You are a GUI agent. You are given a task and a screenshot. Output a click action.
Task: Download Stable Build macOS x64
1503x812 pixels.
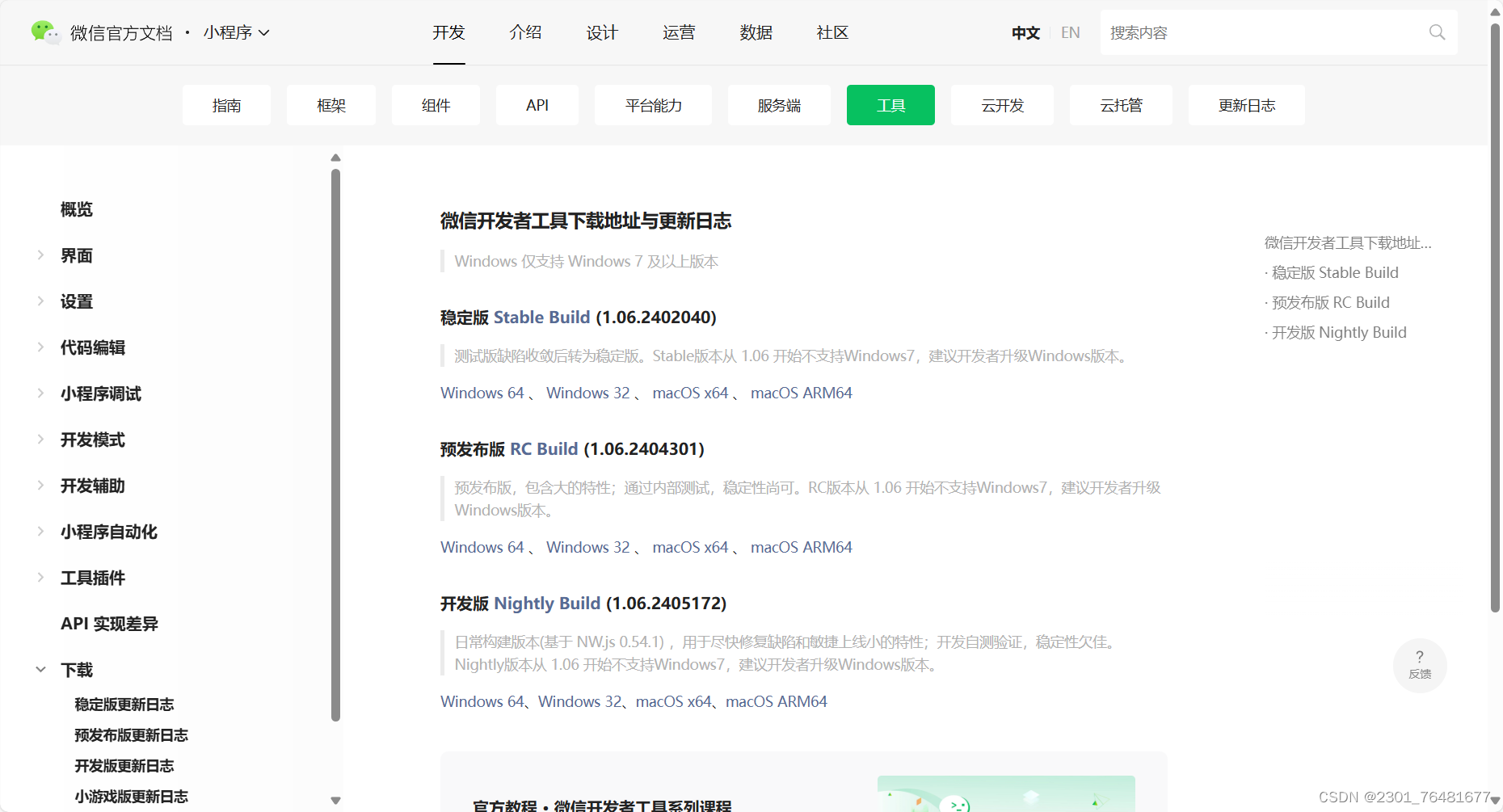(x=690, y=393)
